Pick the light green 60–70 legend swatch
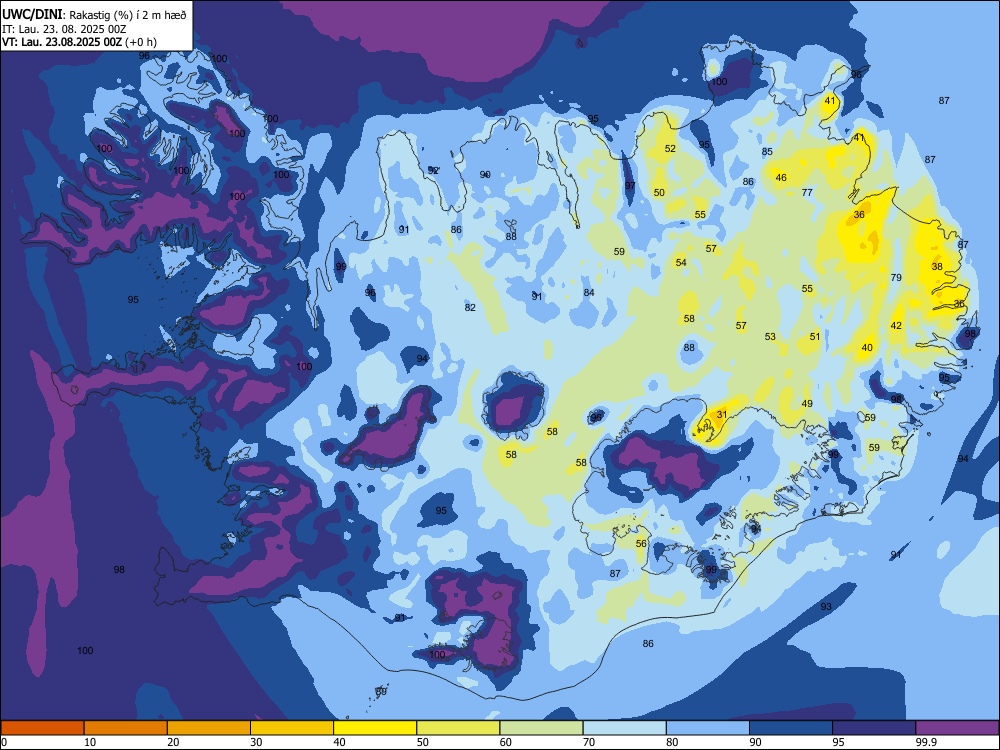1000x750 pixels. coord(541,728)
